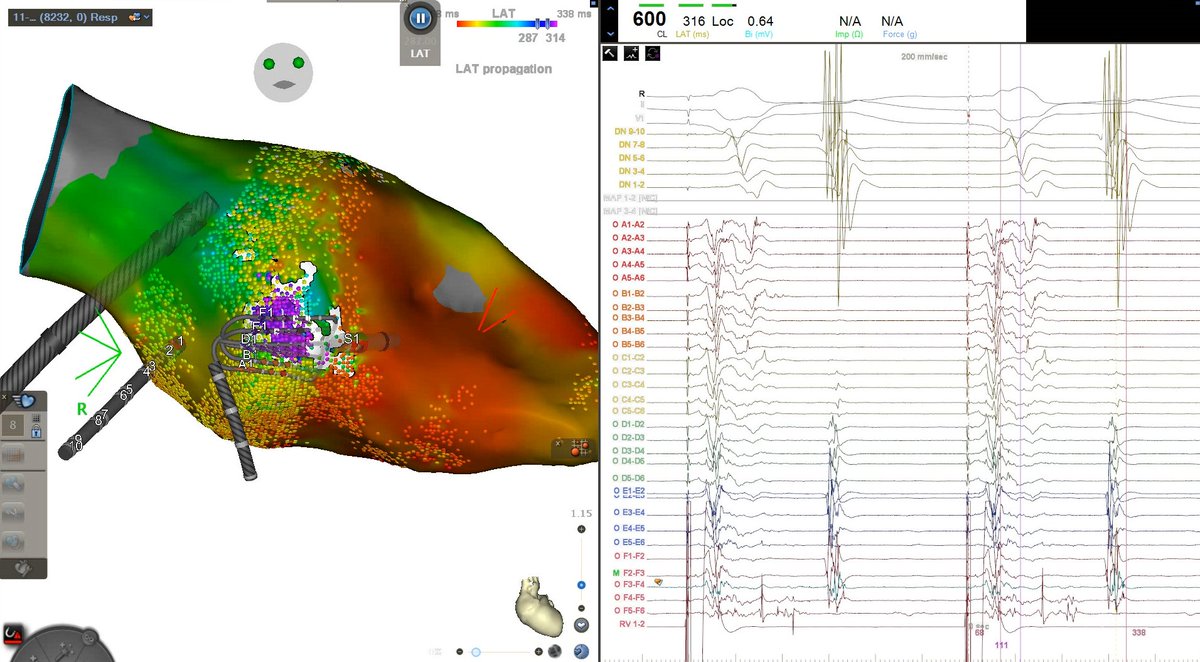Click the minus button on vertical zoom slider
1200x662 pixels.
582,606
